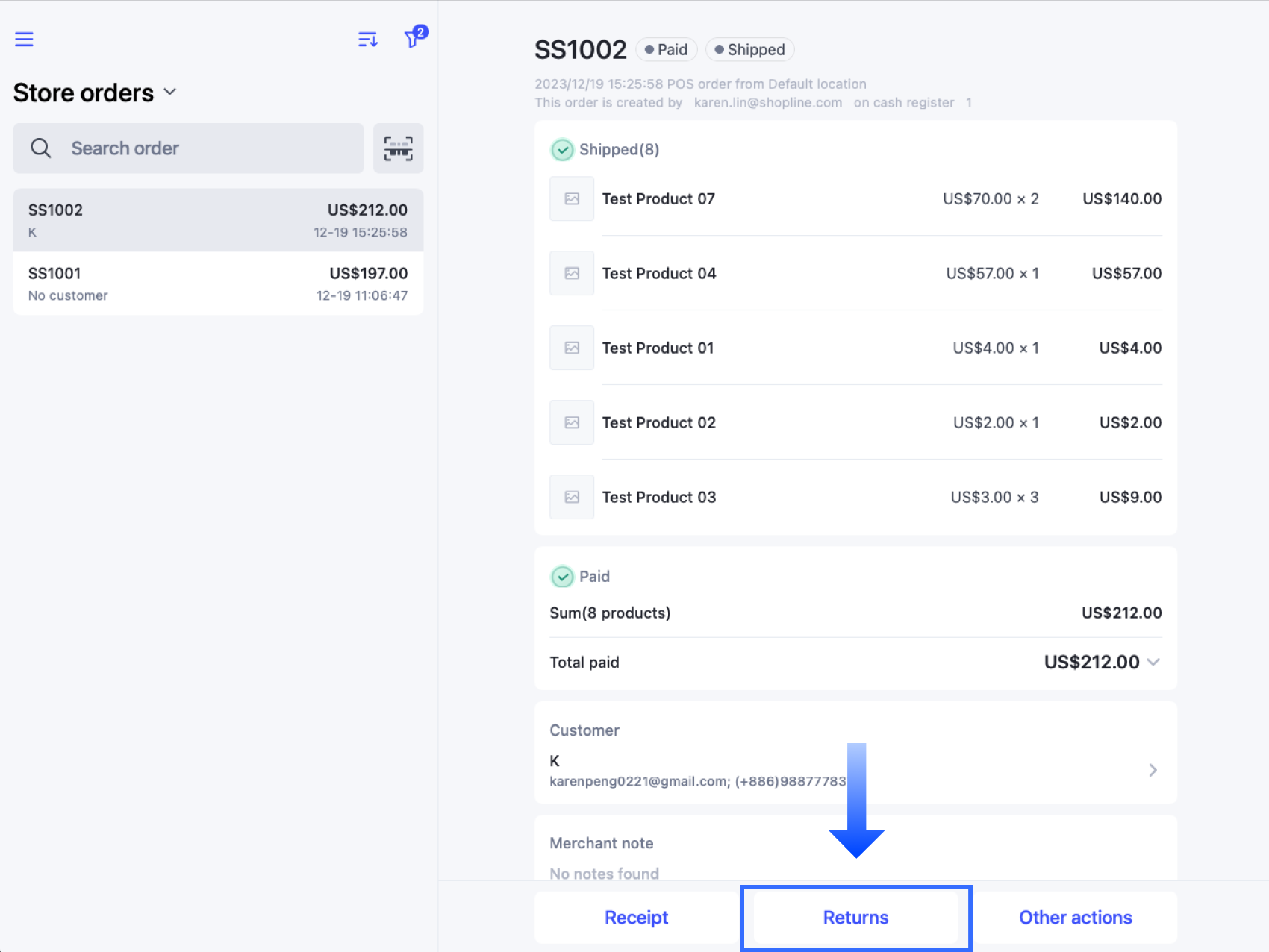Viewport: 1269px width, 952px height.
Task: Click the sort orders icon
Action: (x=367, y=40)
